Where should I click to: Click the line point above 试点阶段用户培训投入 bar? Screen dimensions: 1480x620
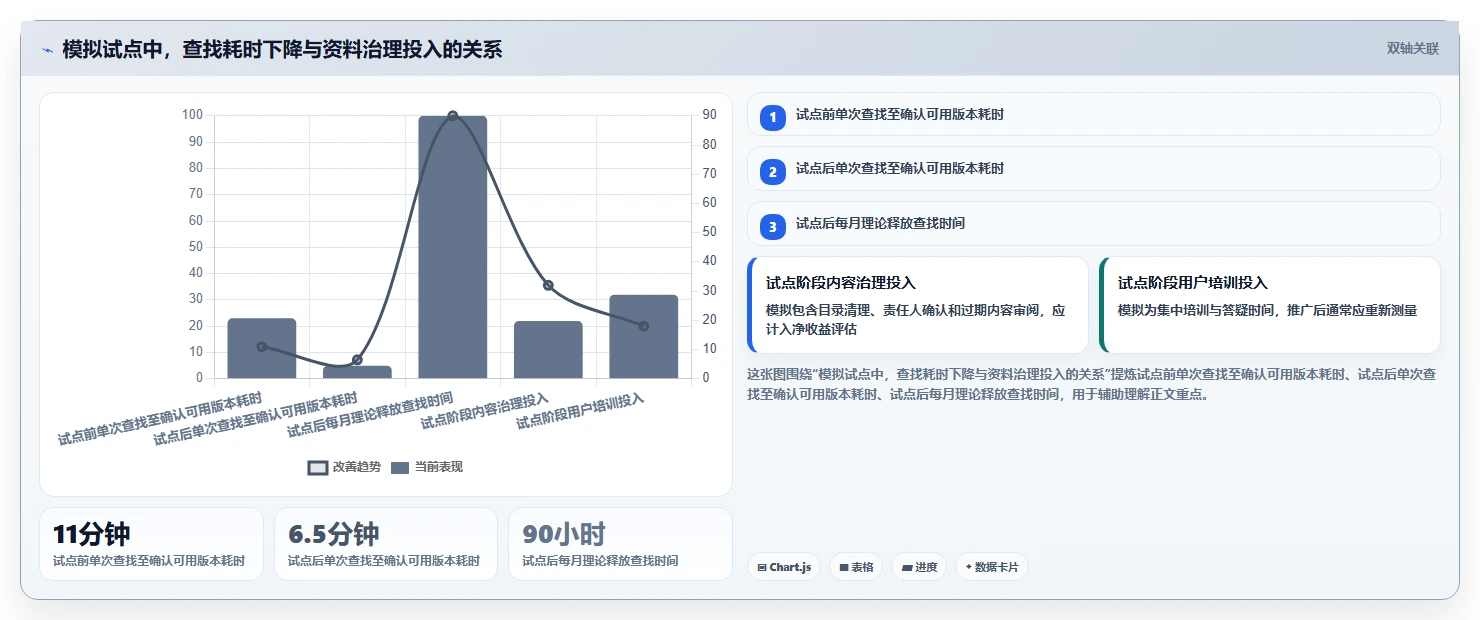pos(644,326)
